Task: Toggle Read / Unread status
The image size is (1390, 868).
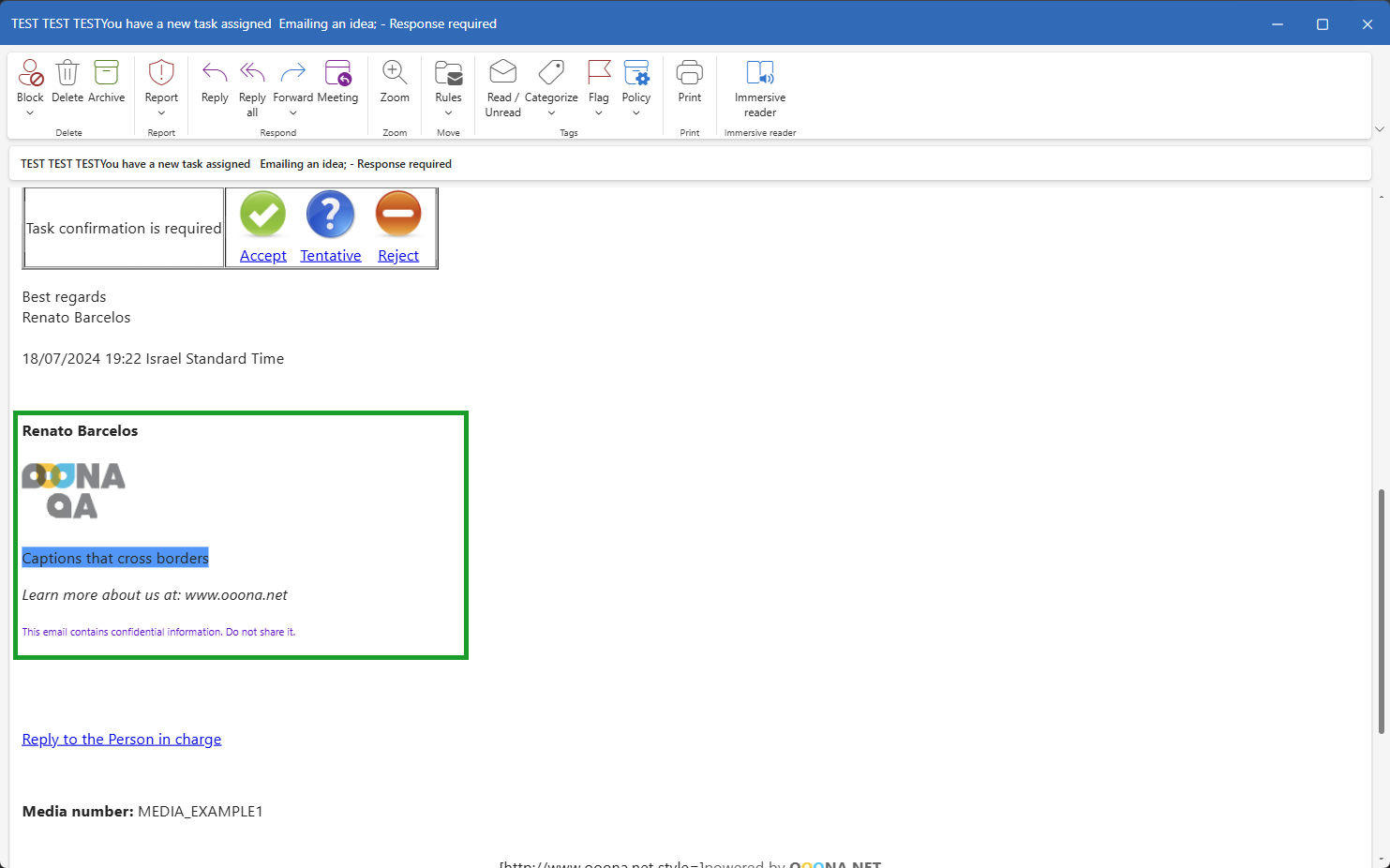Action: 503,73
